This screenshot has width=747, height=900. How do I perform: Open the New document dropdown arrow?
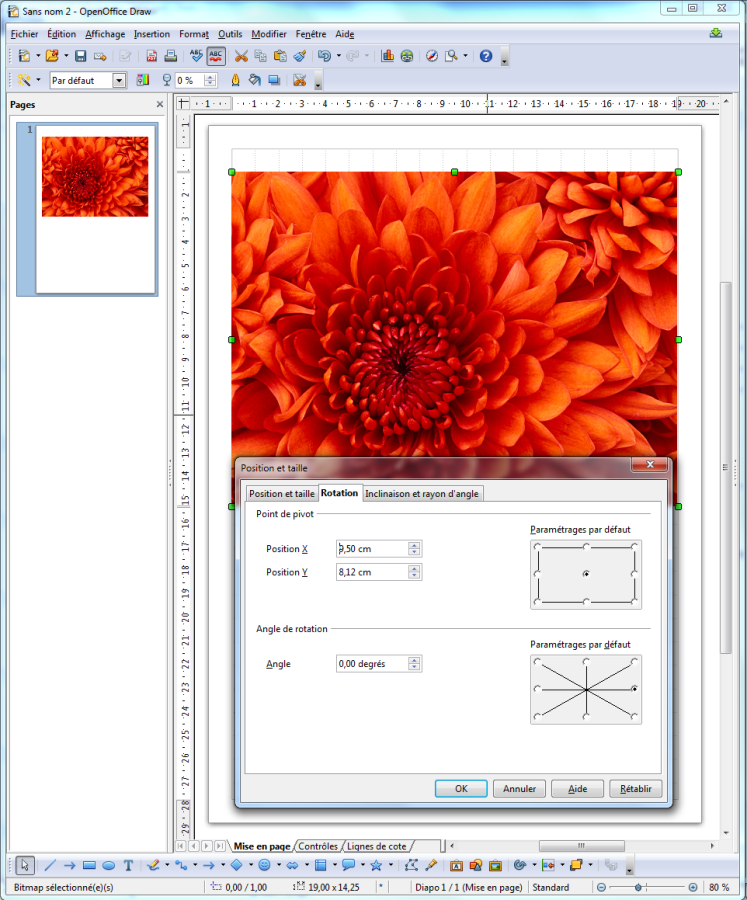38,56
